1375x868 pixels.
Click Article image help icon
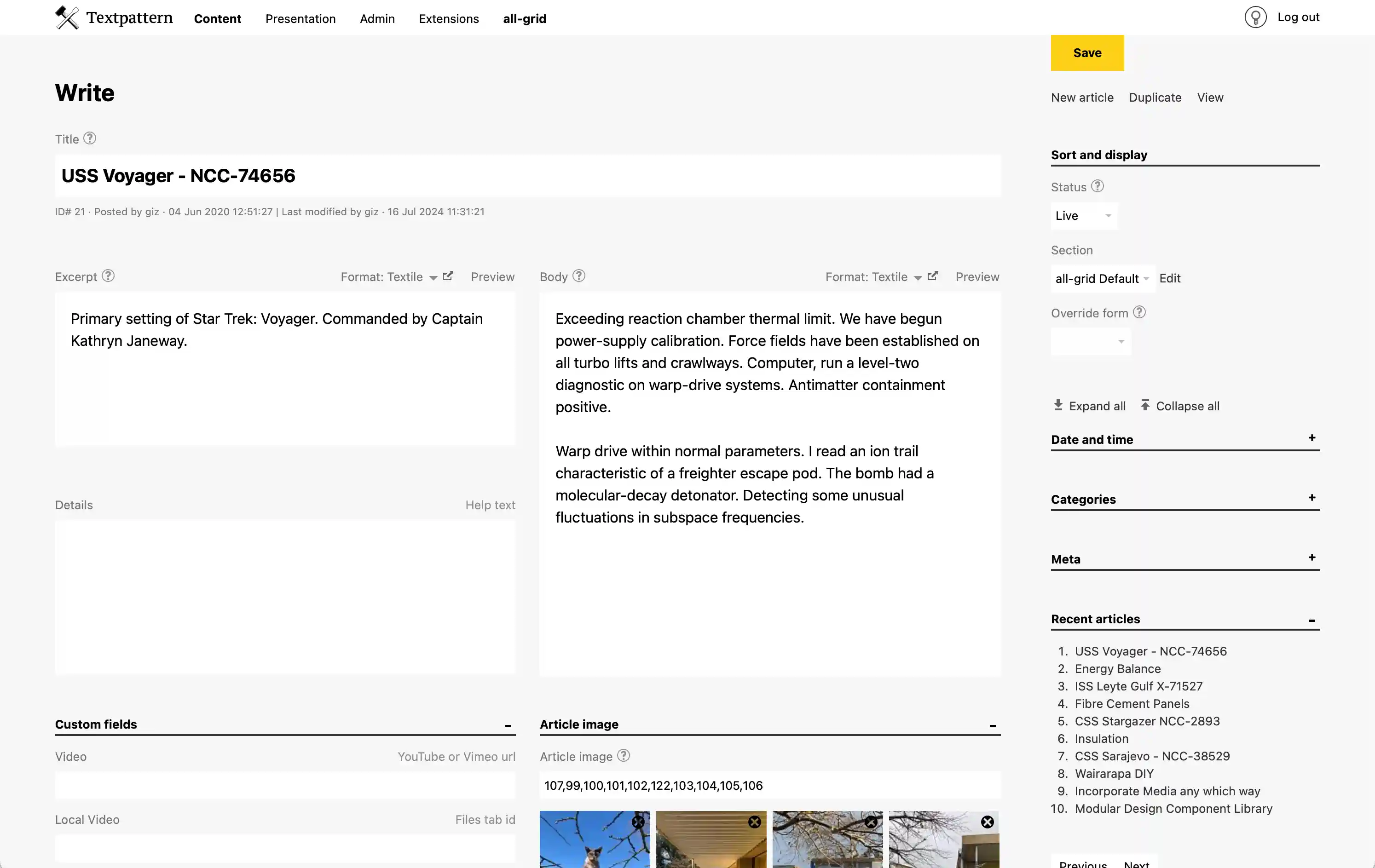point(624,756)
